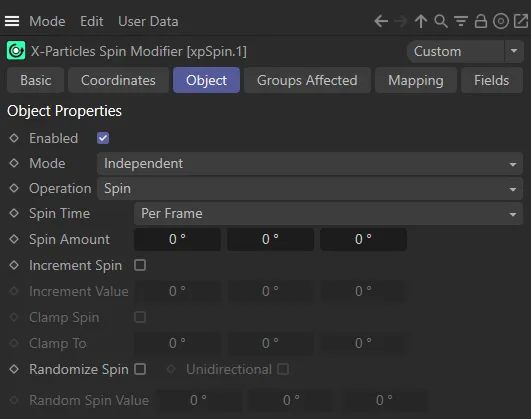Click keyframe diamond beside Operation

tap(14, 188)
